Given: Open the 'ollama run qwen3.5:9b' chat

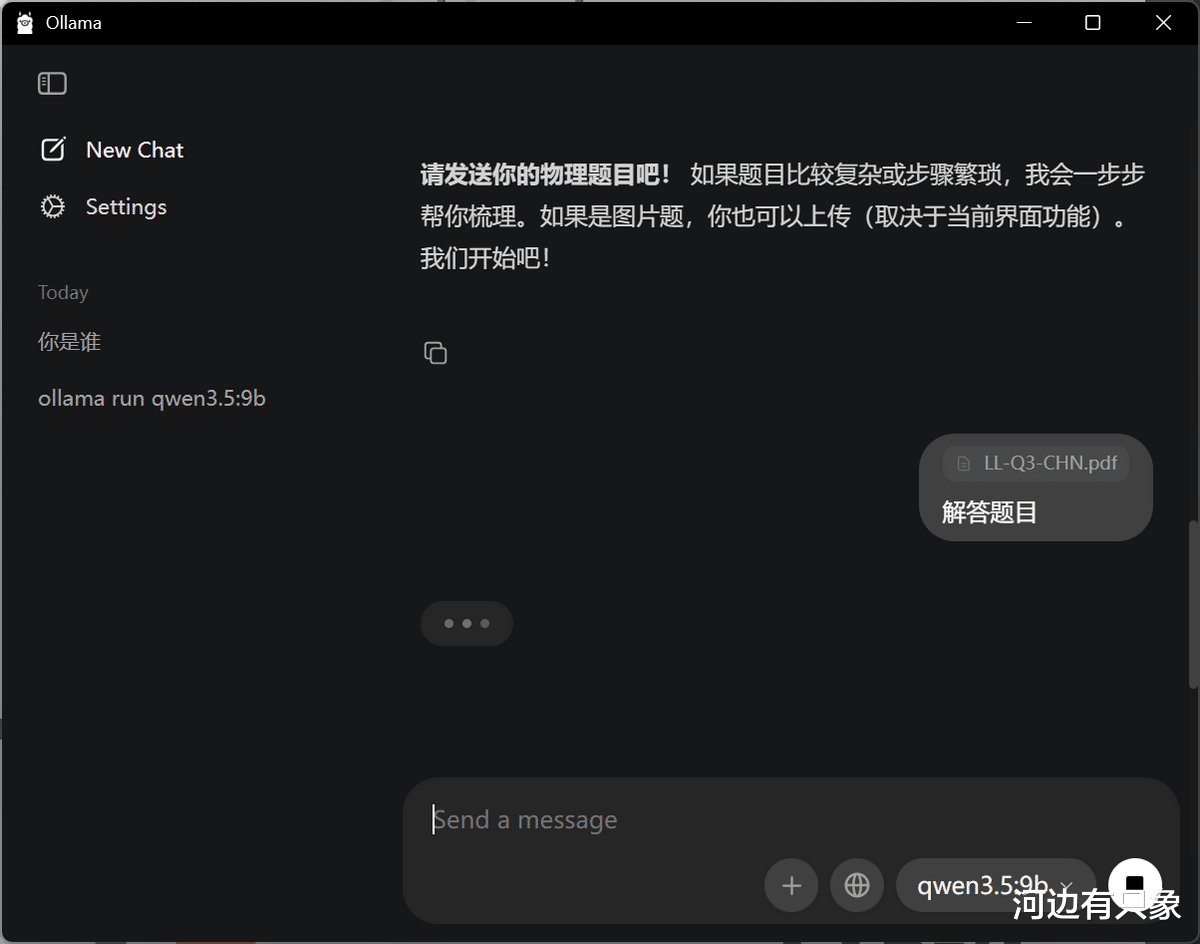Looking at the screenshot, I should tap(152, 398).
